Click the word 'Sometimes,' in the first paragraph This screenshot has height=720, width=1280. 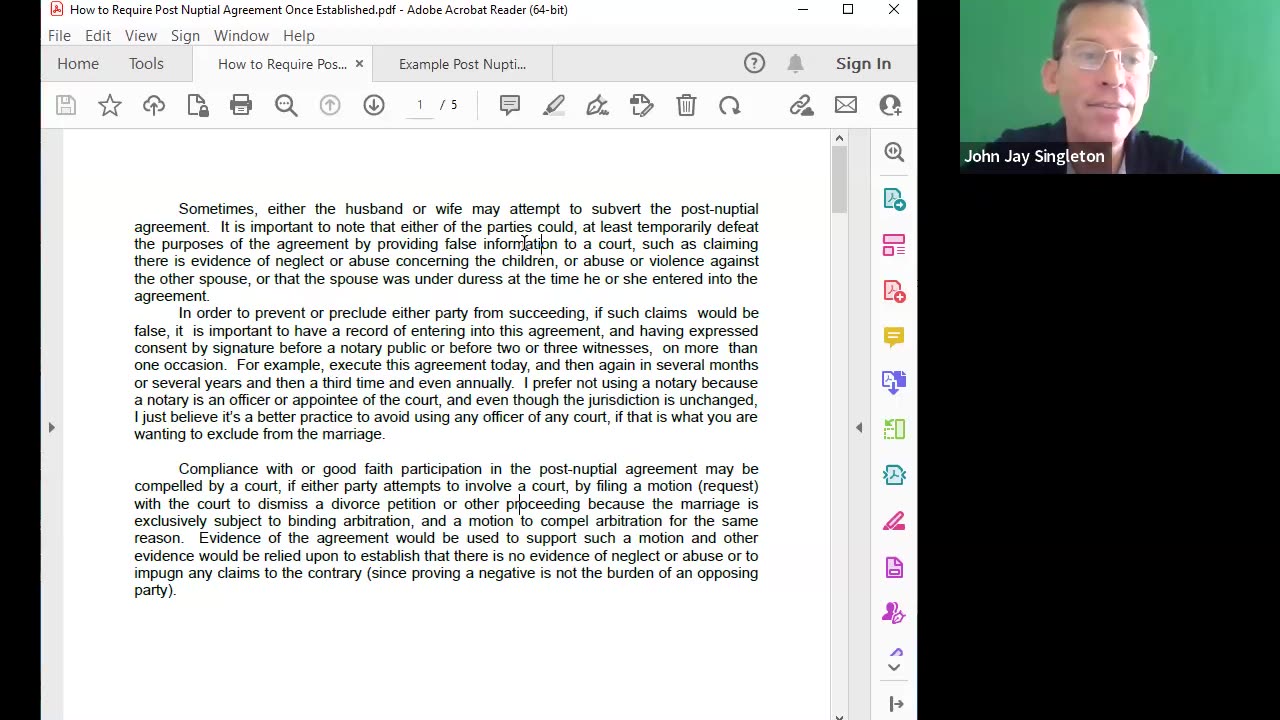[218, 209]
